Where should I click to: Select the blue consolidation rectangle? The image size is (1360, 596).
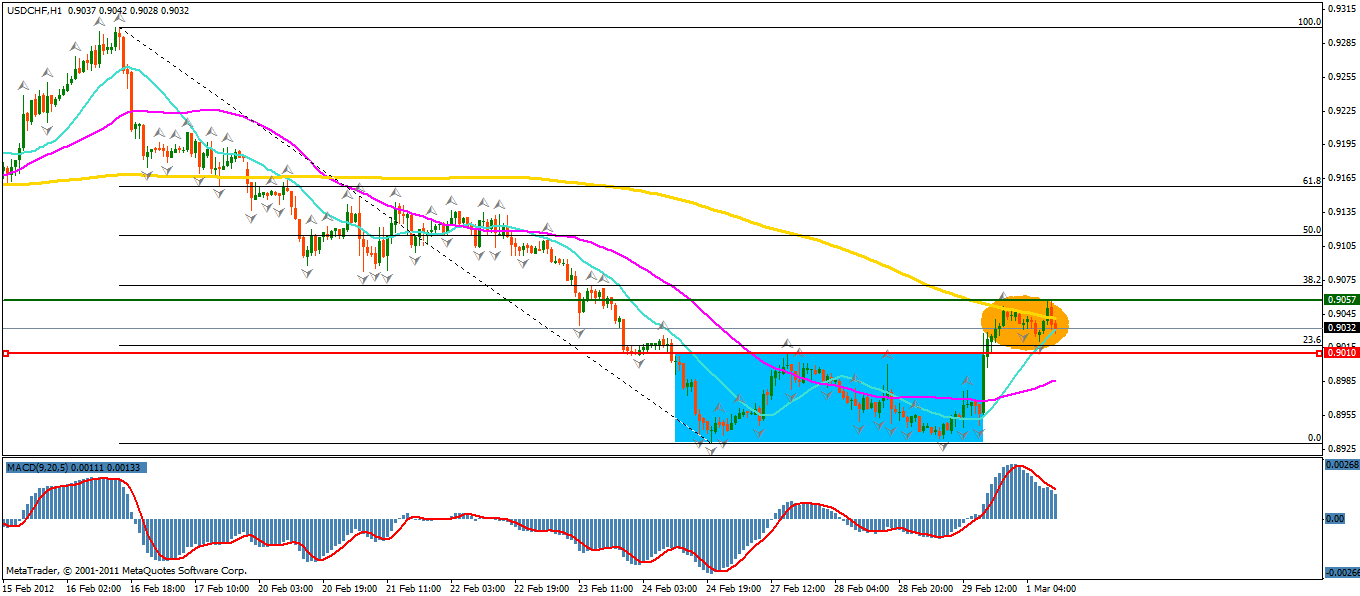[828, 397]
